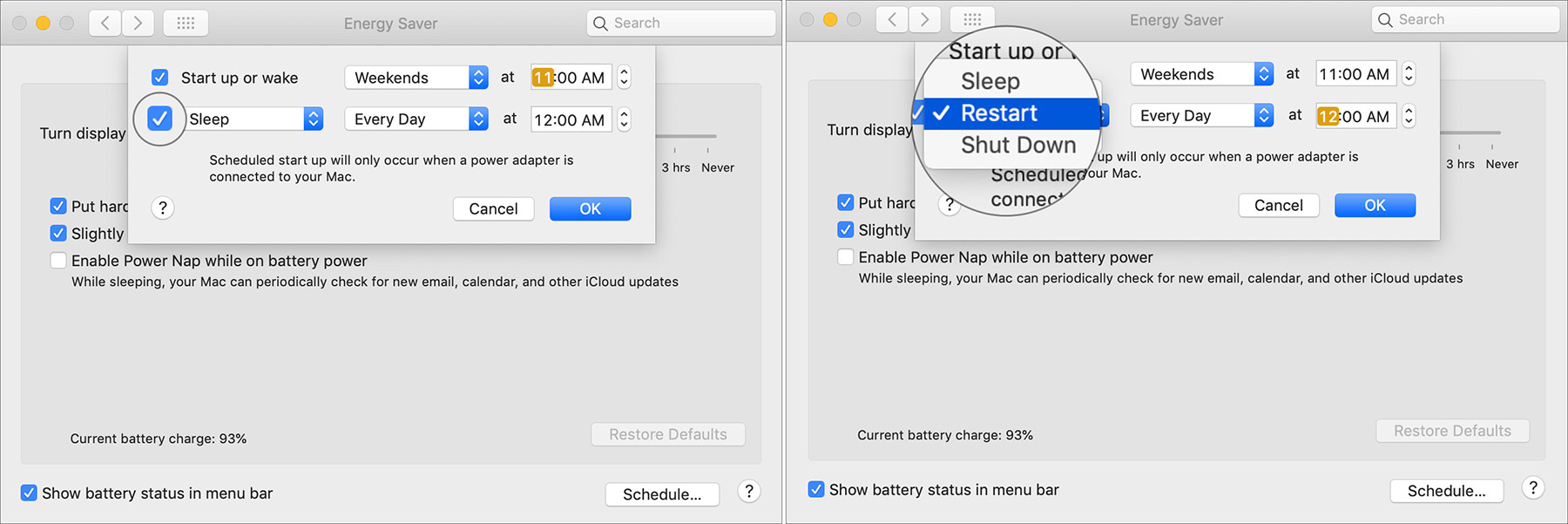Click help icon beside left Schedule button
This screenshot has width=1568, height=524.
click(749, 491)
